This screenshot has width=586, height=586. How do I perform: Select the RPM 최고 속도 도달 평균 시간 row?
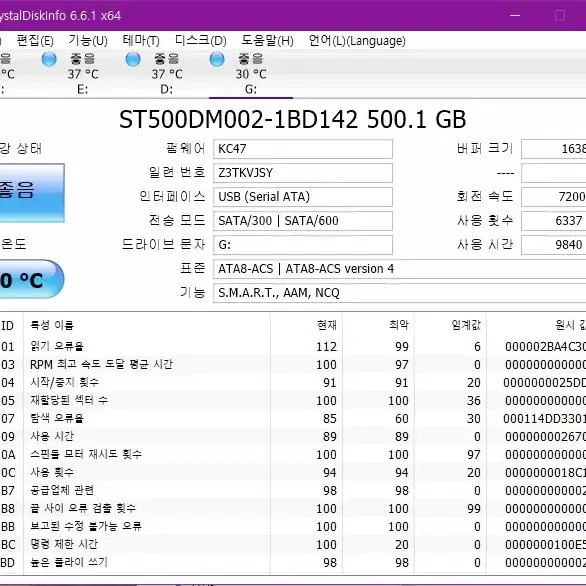[x=293, y=364]
